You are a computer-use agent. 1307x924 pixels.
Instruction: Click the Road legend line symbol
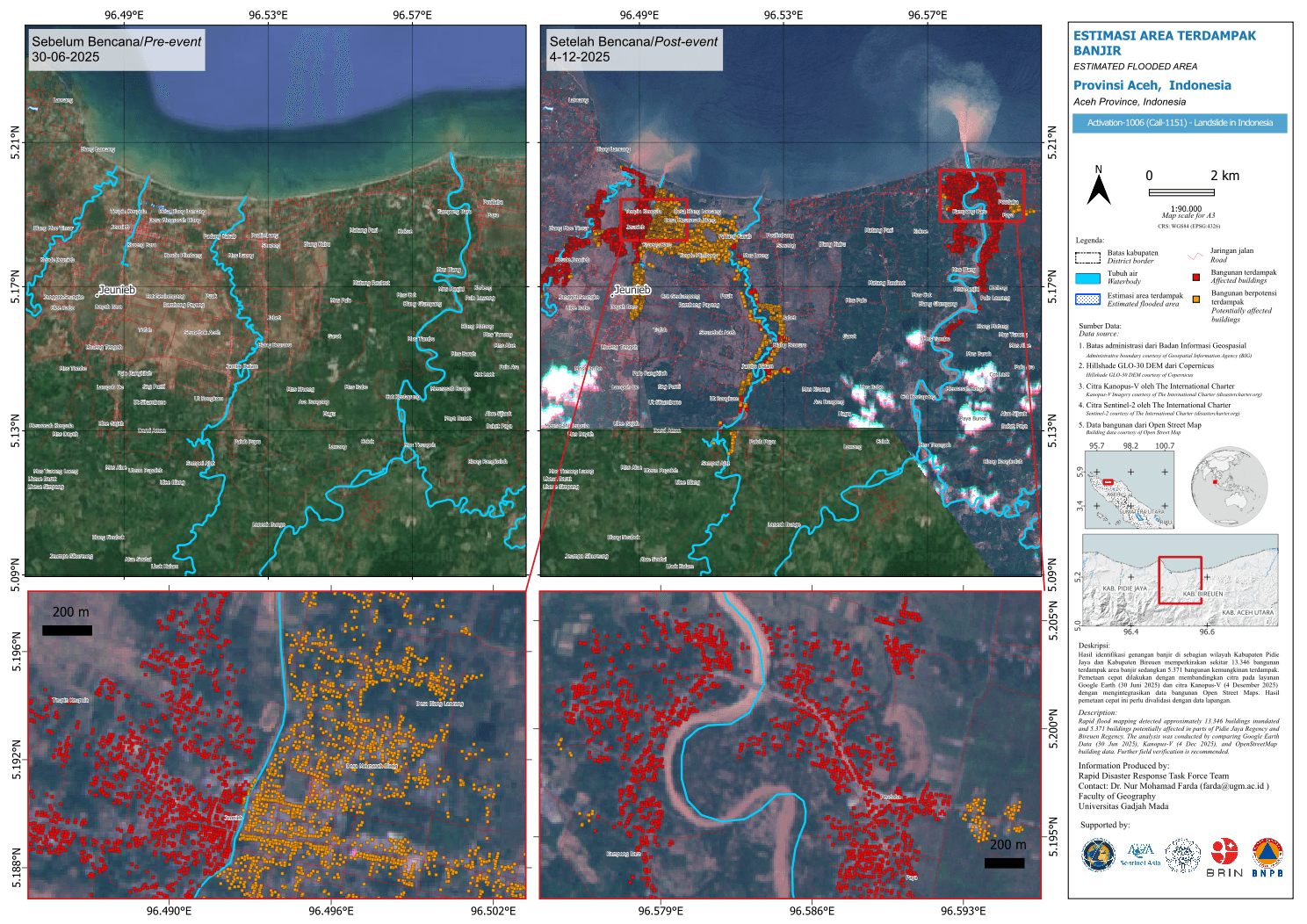(1195, 256)
